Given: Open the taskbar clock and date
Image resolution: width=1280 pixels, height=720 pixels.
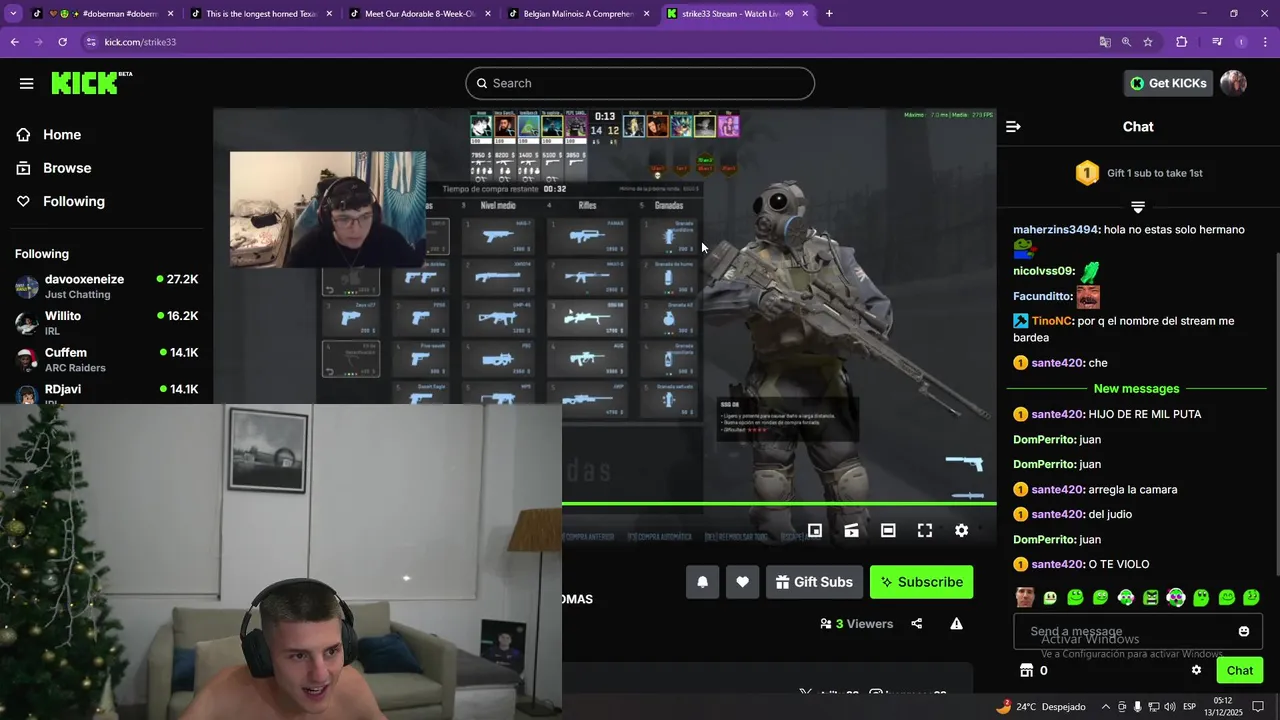Looking at the screenshot, I should pos(1222,706).
